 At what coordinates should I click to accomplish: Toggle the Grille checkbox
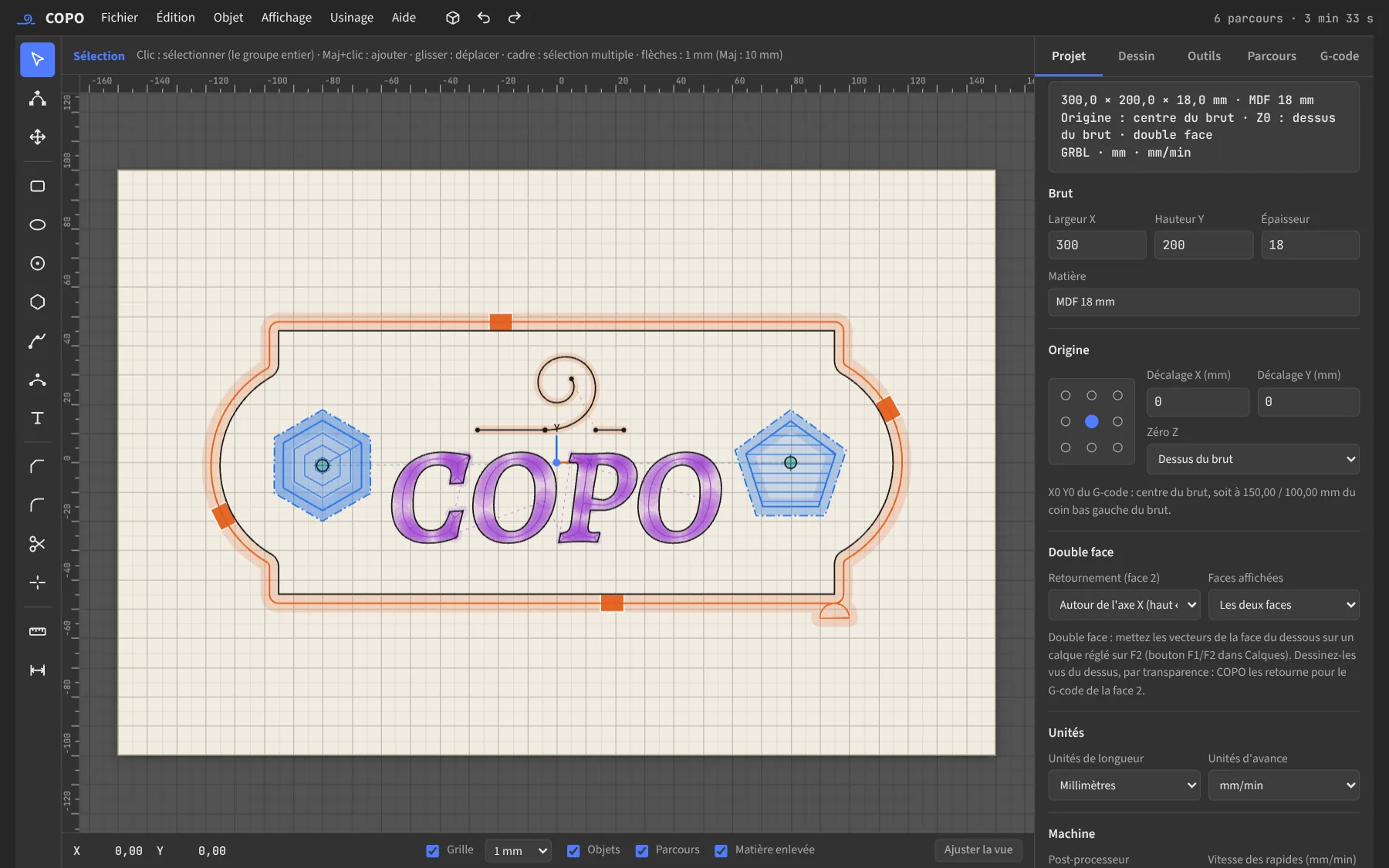(x=433, y=850)
